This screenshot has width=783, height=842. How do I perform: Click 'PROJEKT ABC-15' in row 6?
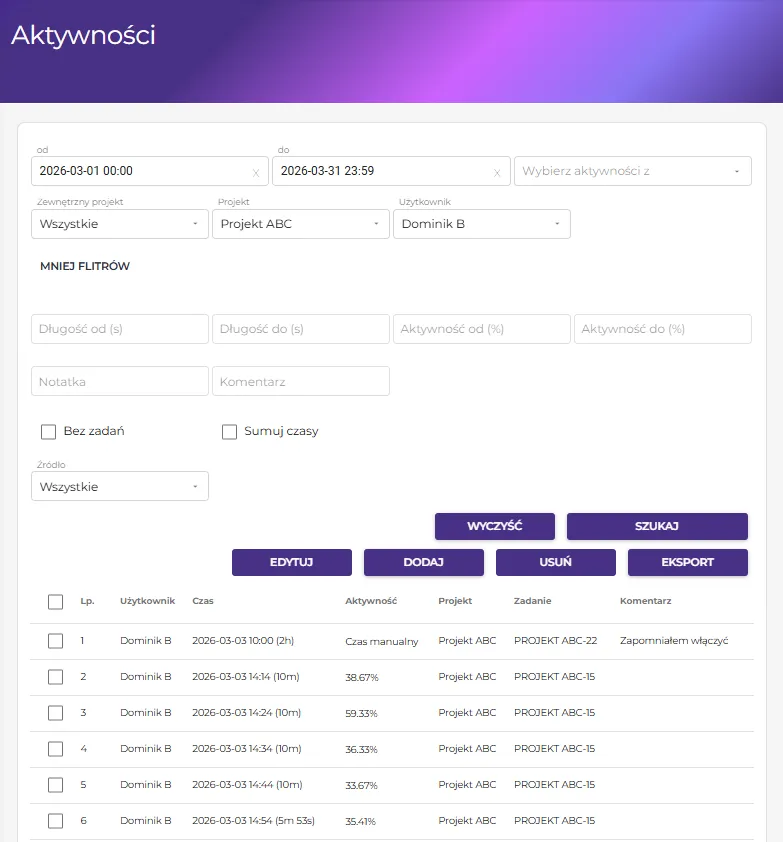click(x=554, y=821)
